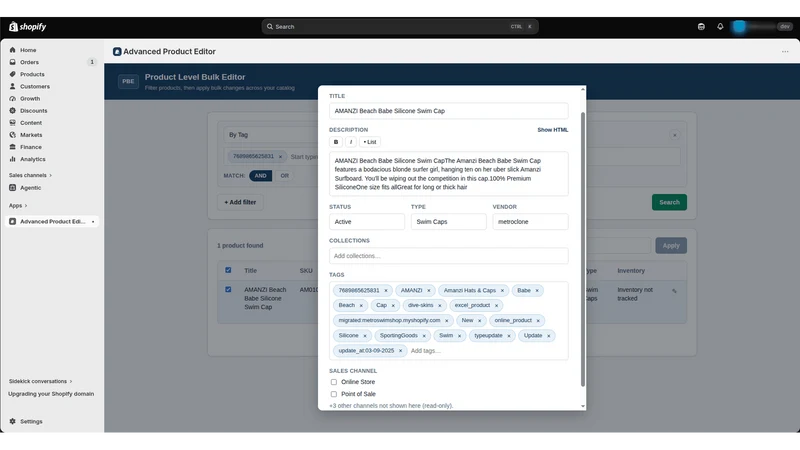The image size is (800, 450).
Task: Open Products in the sidebar
Action: pos(32,74)
